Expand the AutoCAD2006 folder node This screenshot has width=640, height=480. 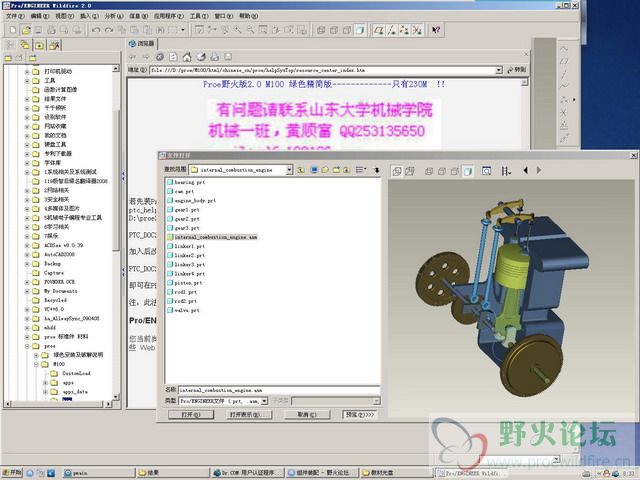coord(27,254)
